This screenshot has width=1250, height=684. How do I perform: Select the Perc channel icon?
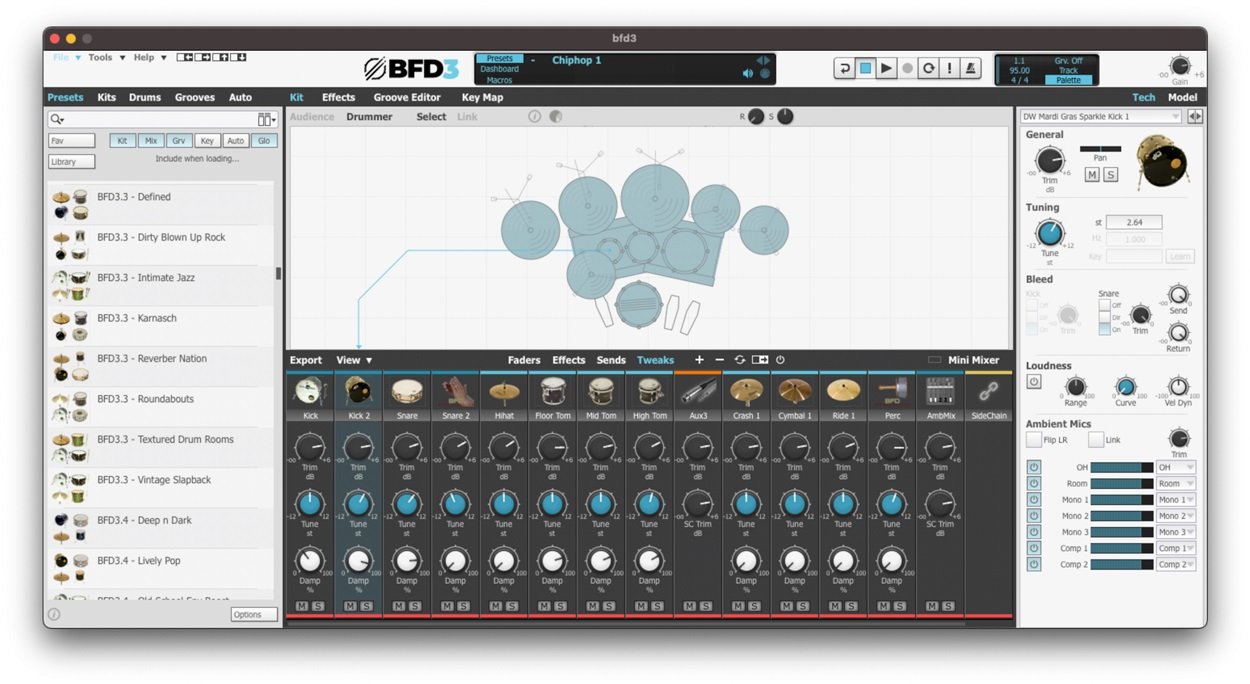tap(891, 391)
